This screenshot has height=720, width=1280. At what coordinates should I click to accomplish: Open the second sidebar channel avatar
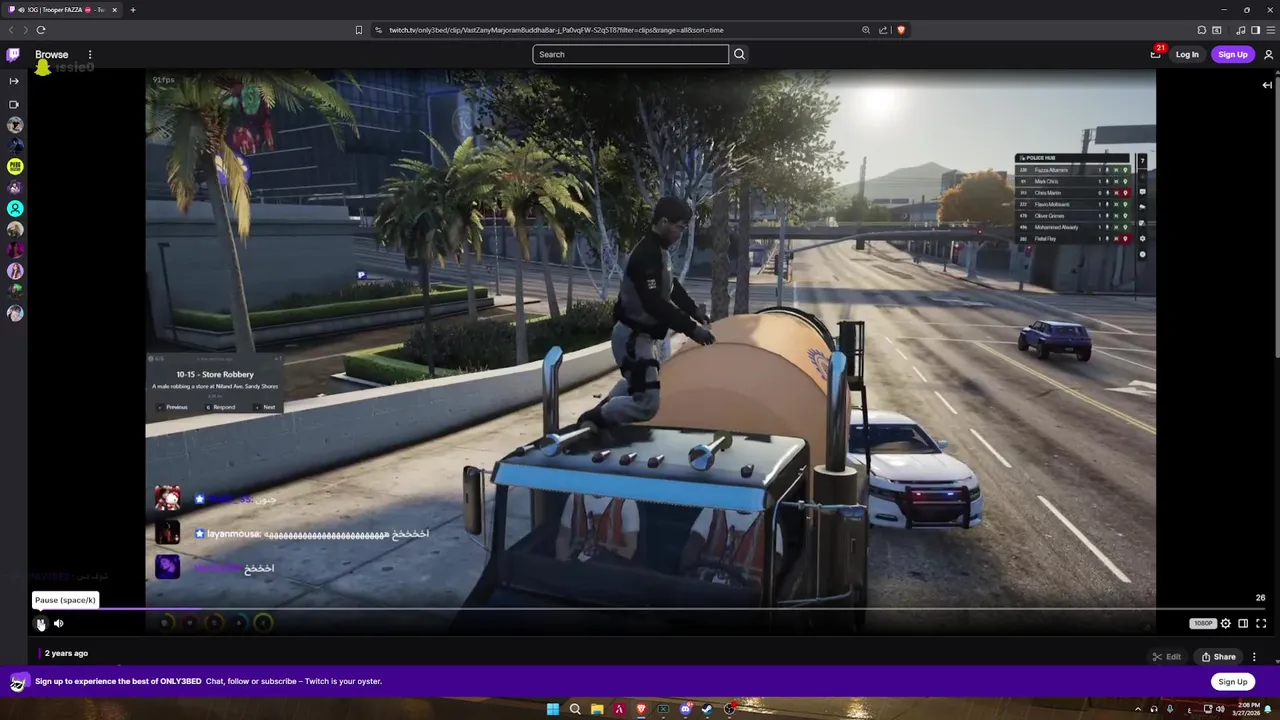coord(15,146)
